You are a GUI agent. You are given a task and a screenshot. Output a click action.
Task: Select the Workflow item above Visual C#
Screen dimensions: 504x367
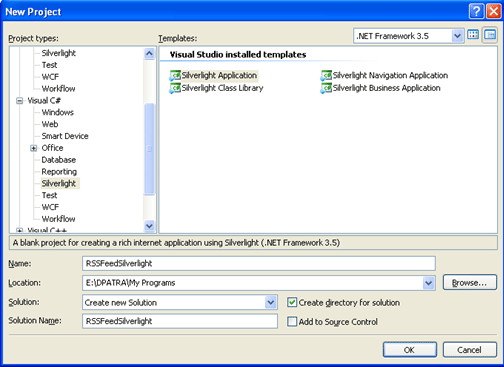(58, 89)
